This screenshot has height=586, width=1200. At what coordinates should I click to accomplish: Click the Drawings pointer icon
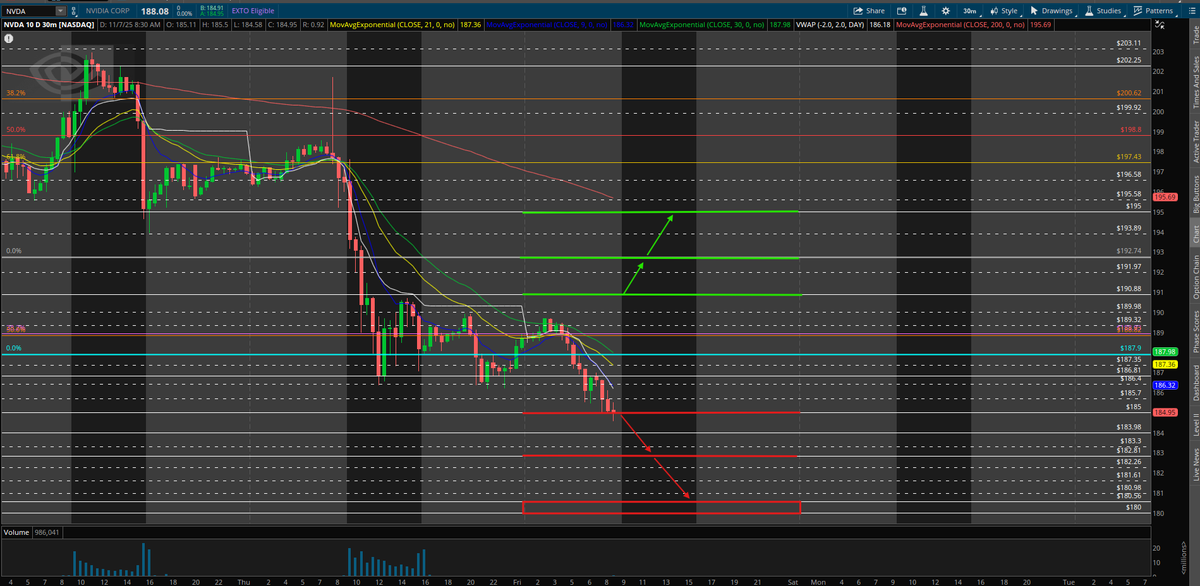pos(1034,10)
